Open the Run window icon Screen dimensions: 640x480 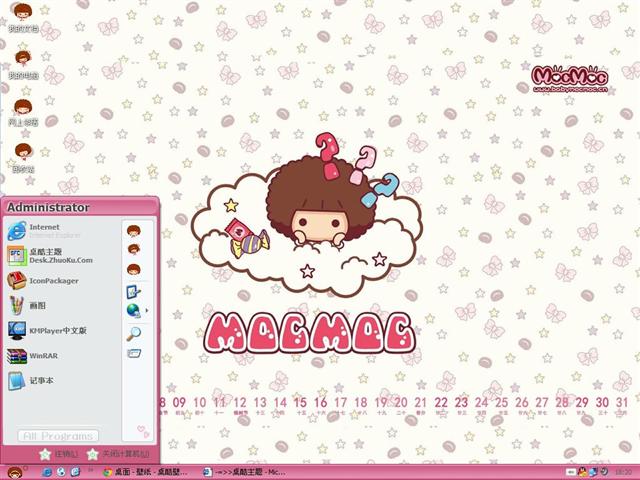(133, 353)
